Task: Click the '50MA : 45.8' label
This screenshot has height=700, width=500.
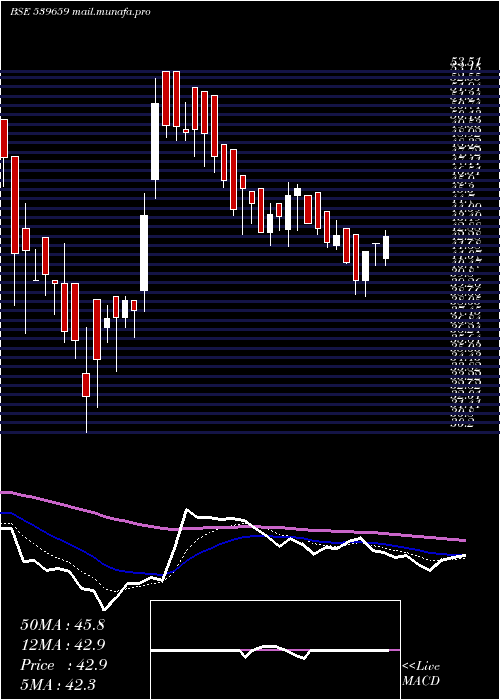Action: [x=62, y=625]
